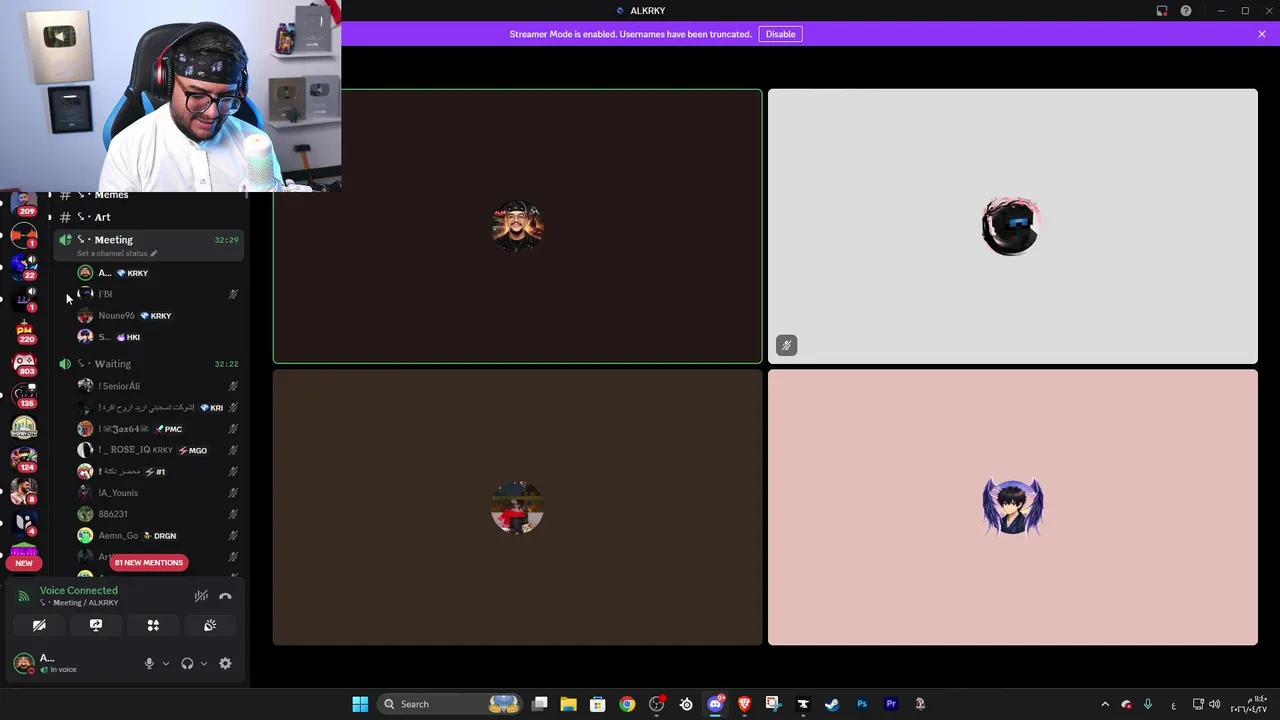Open the Discord help icon
Image resolution: width=1280 pixels, height=720 pixels.
point(1186,11)
